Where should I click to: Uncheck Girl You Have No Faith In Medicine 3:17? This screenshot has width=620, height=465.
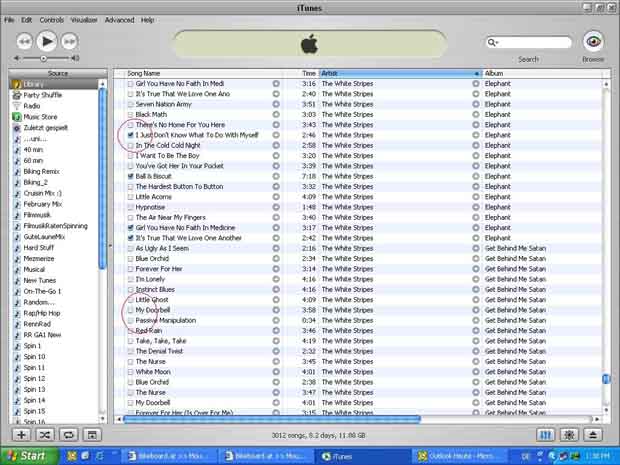click(130, 227)
